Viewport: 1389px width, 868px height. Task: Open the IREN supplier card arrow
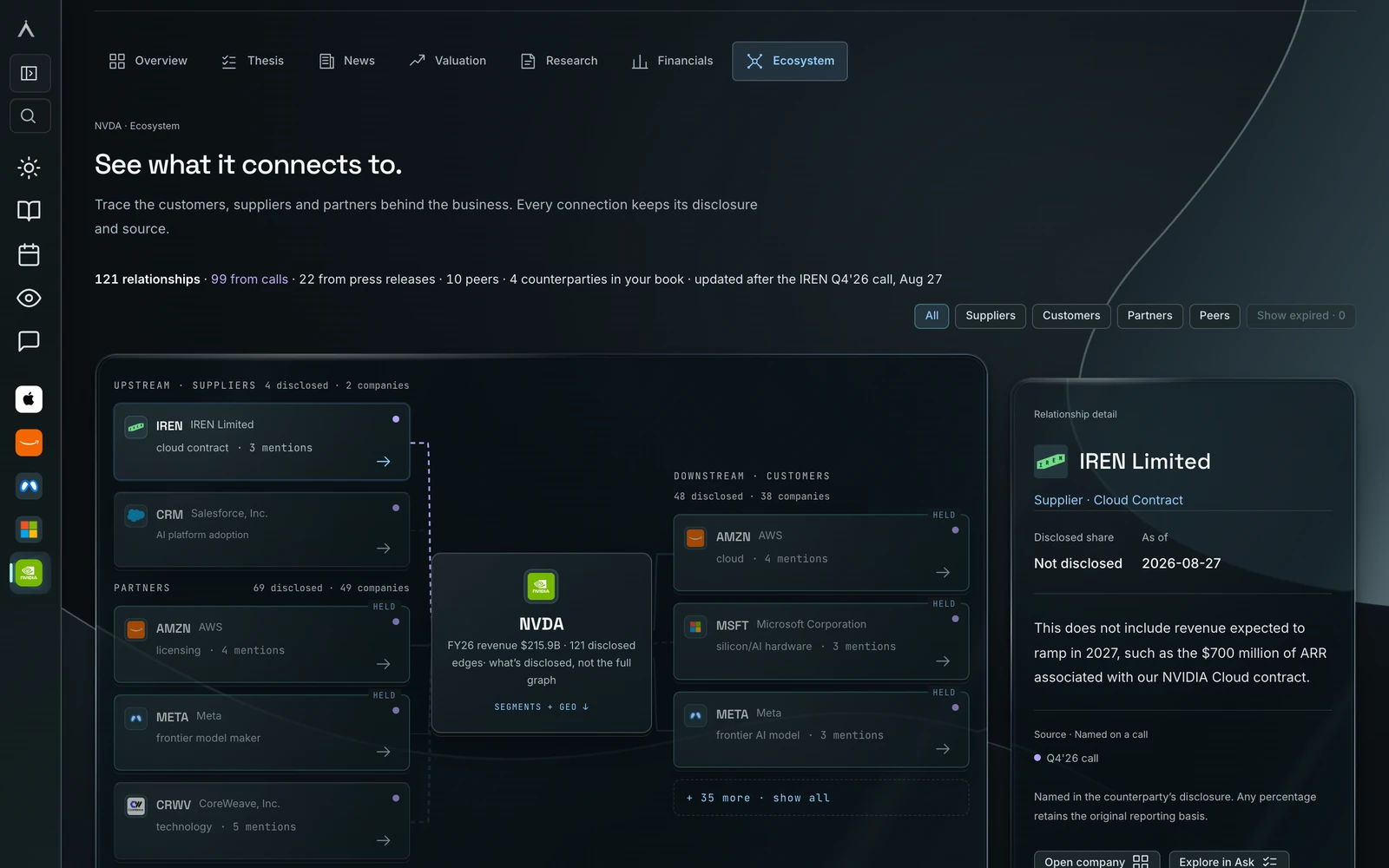click(384, 462)
